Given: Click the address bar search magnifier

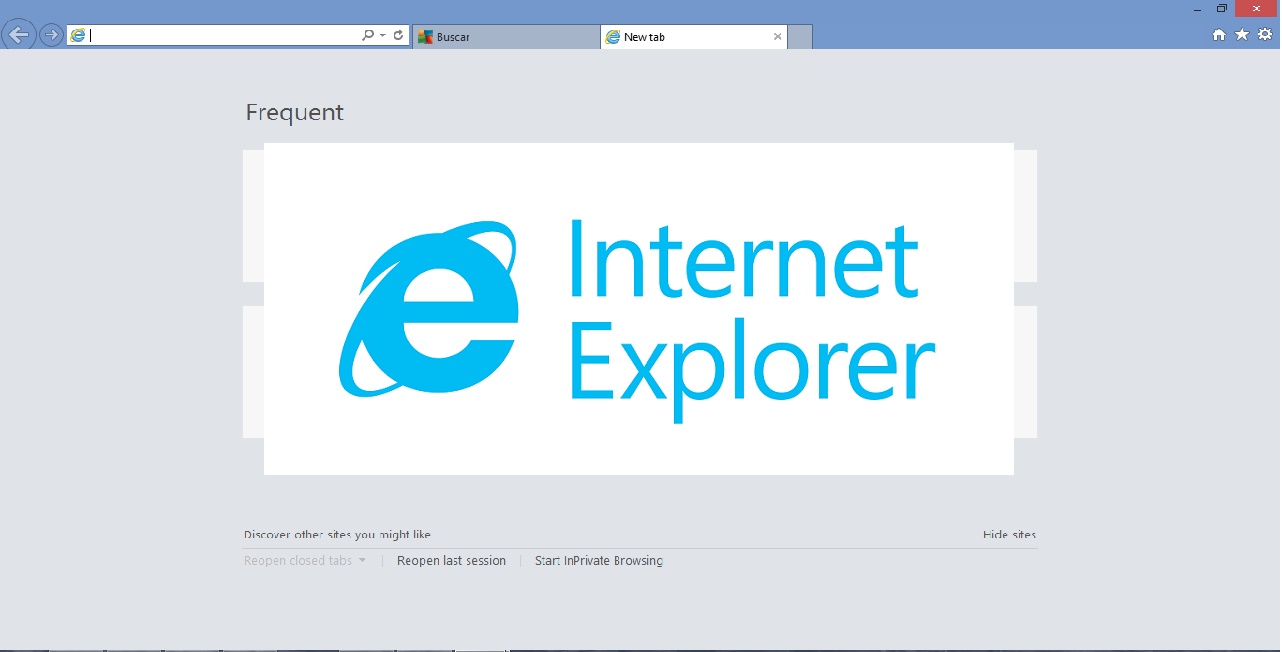Looking at the screenshot, I should [368, 35].
